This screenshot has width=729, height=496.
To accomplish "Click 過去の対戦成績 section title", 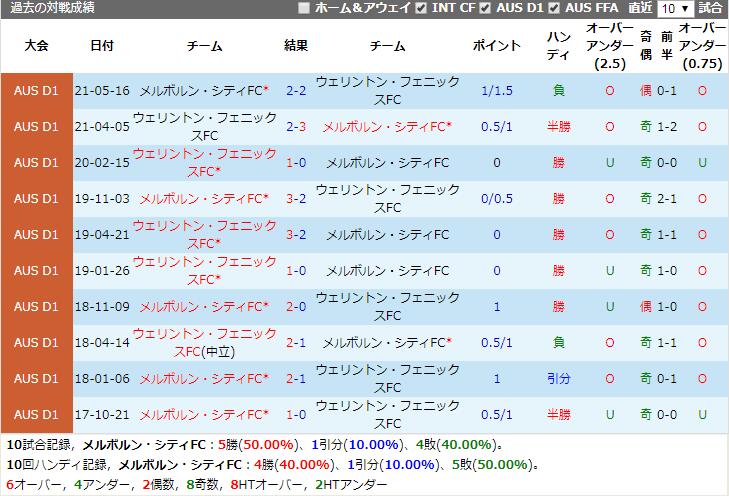I will pos(52,8).
